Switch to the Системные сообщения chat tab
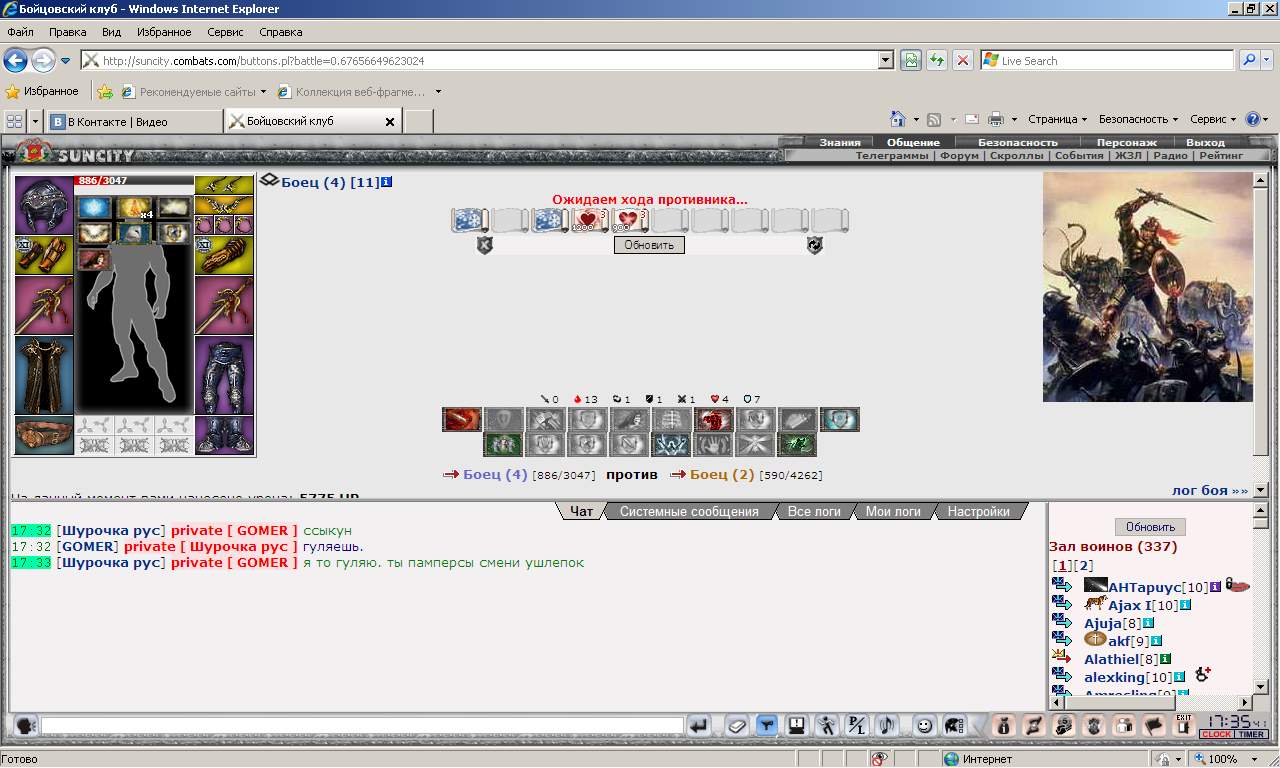Image resolution: width=1280 pixels, height=768 pixels. coord(689,511)
